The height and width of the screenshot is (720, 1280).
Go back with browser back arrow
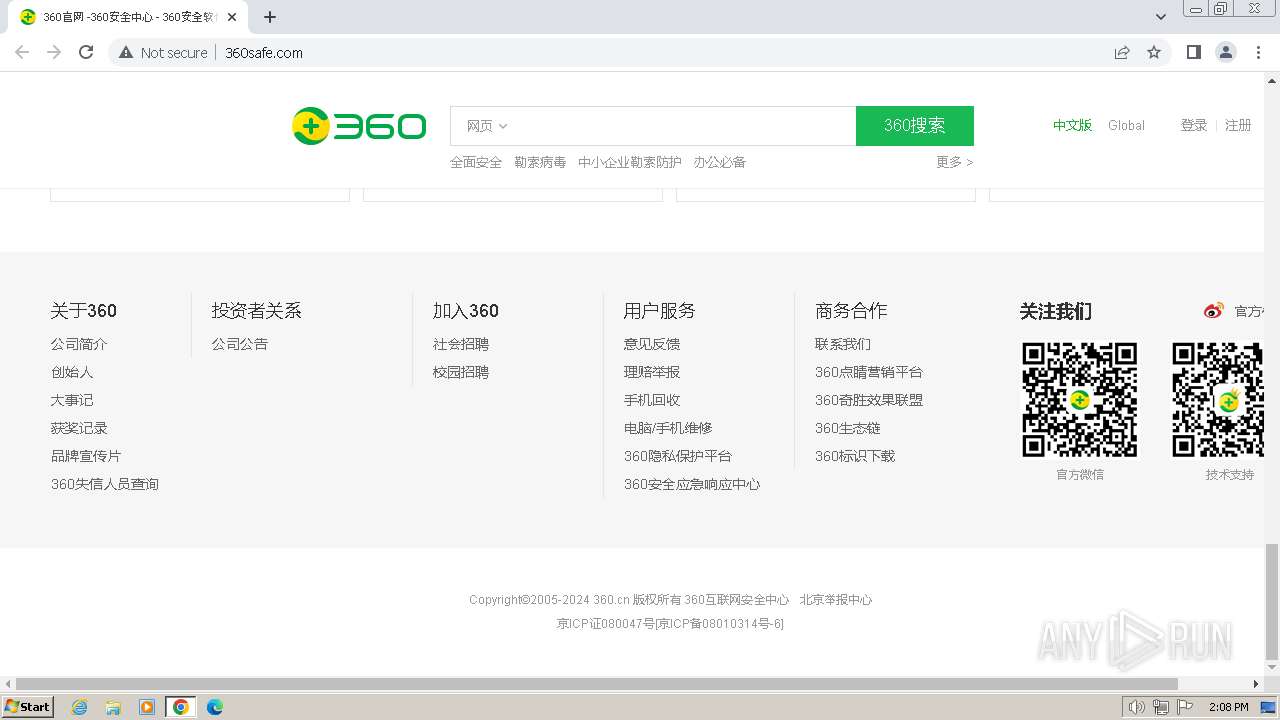[22, 52]
